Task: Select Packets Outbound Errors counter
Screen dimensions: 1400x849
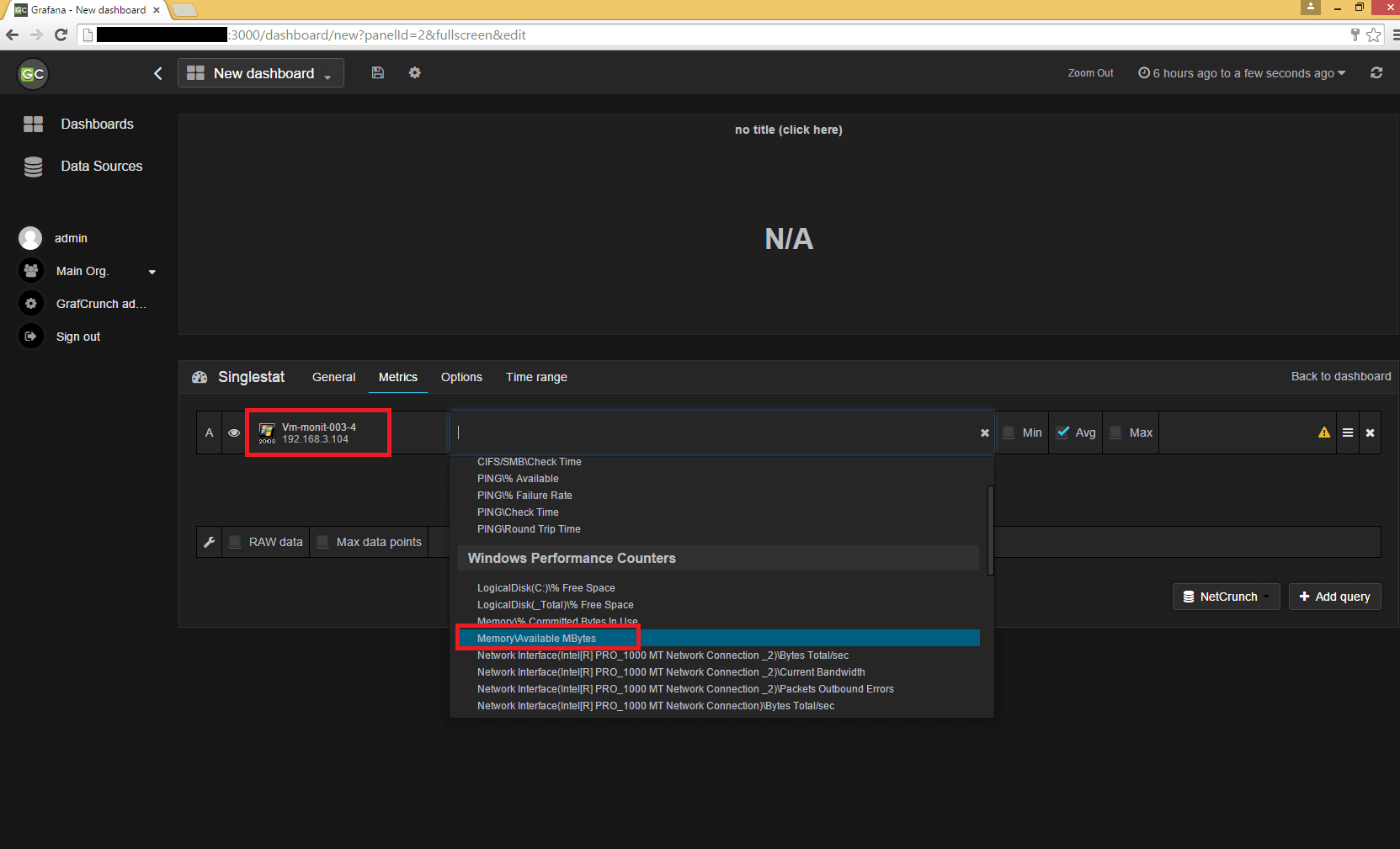Action: [685, 689]
